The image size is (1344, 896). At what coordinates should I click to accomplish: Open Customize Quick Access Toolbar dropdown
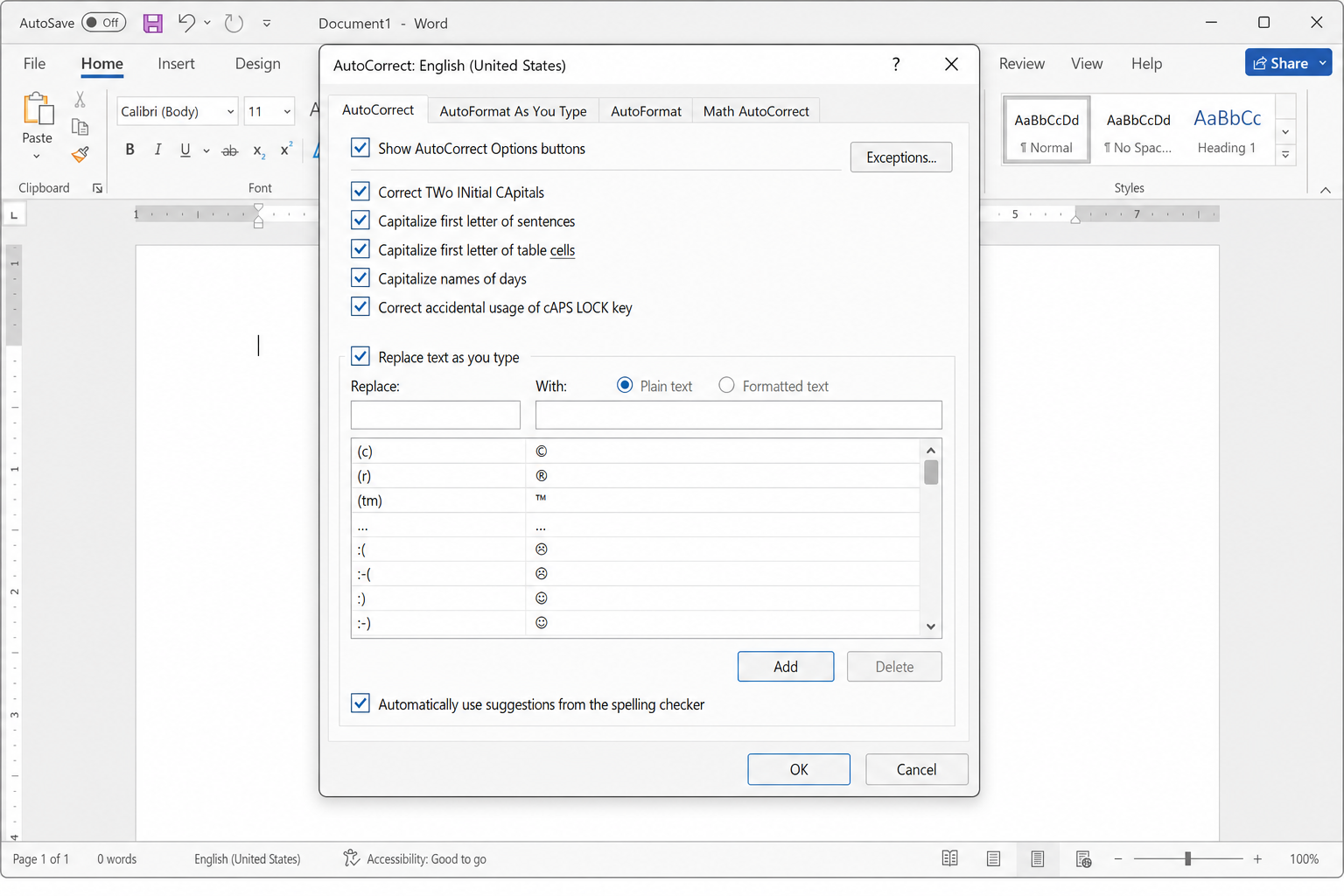click(266, 24)
